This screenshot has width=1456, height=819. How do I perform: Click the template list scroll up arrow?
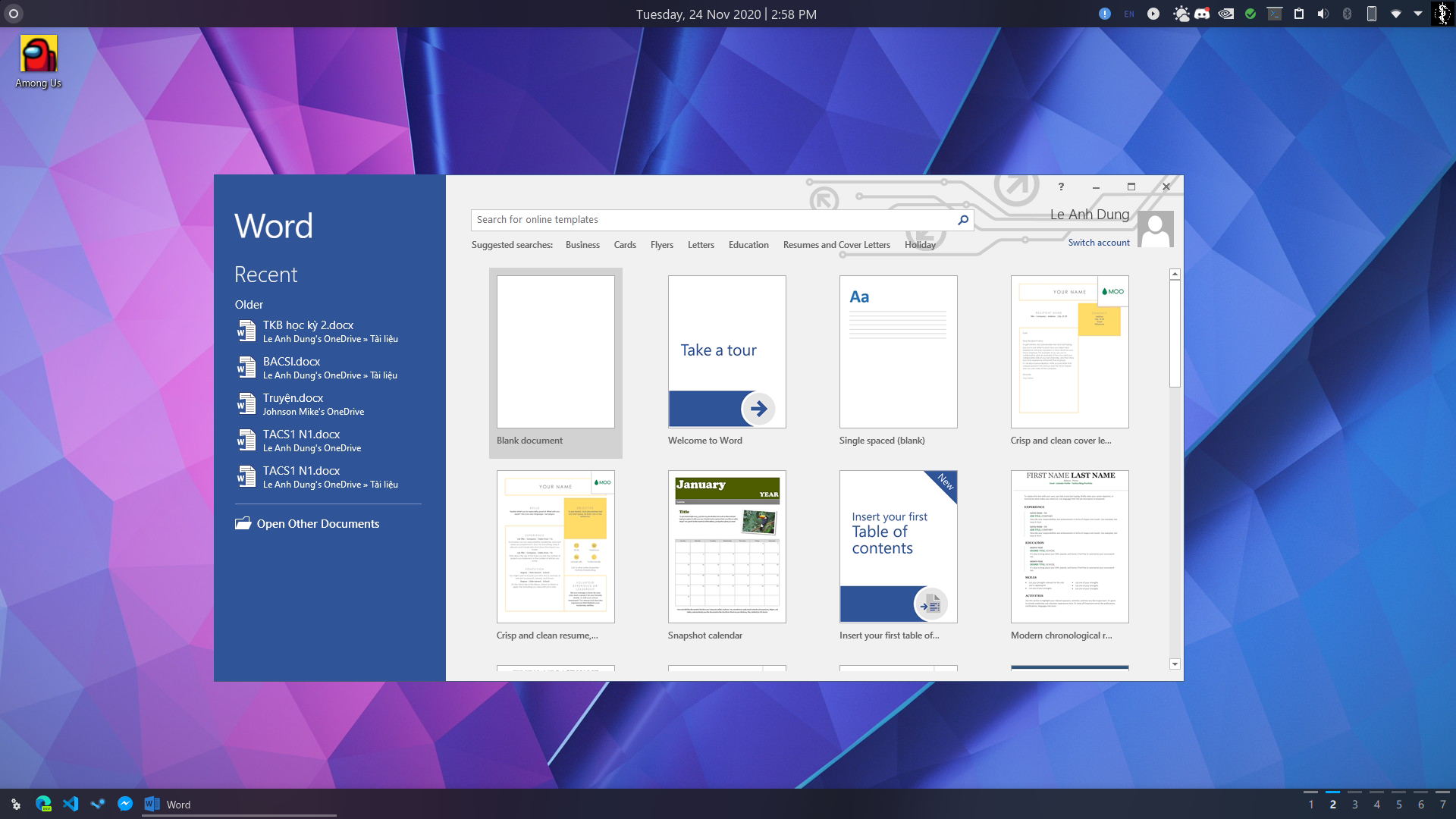(1175, 274)
